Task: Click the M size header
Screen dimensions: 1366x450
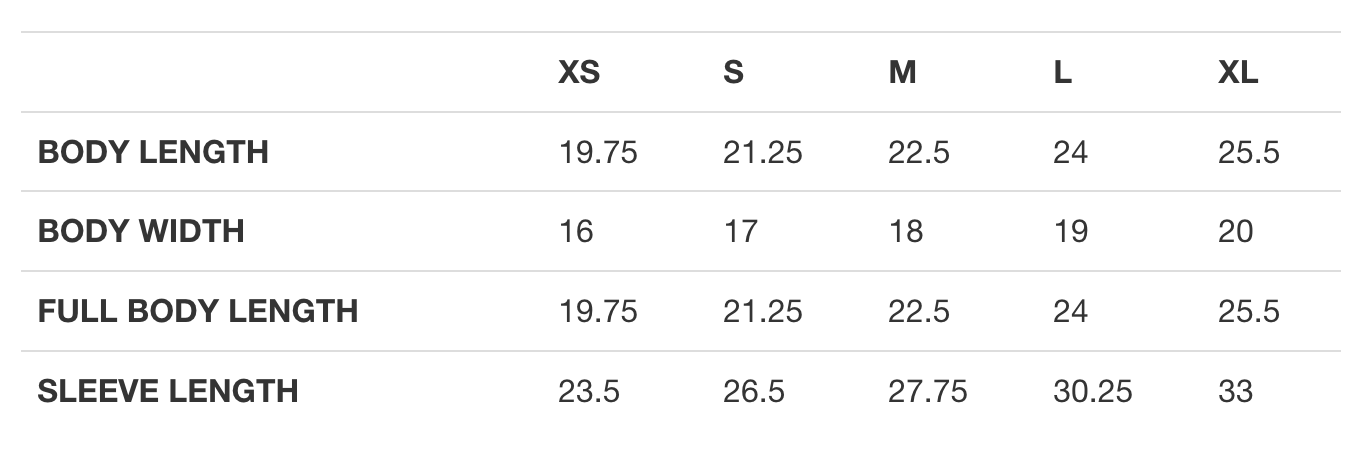Action: (902, 73)
